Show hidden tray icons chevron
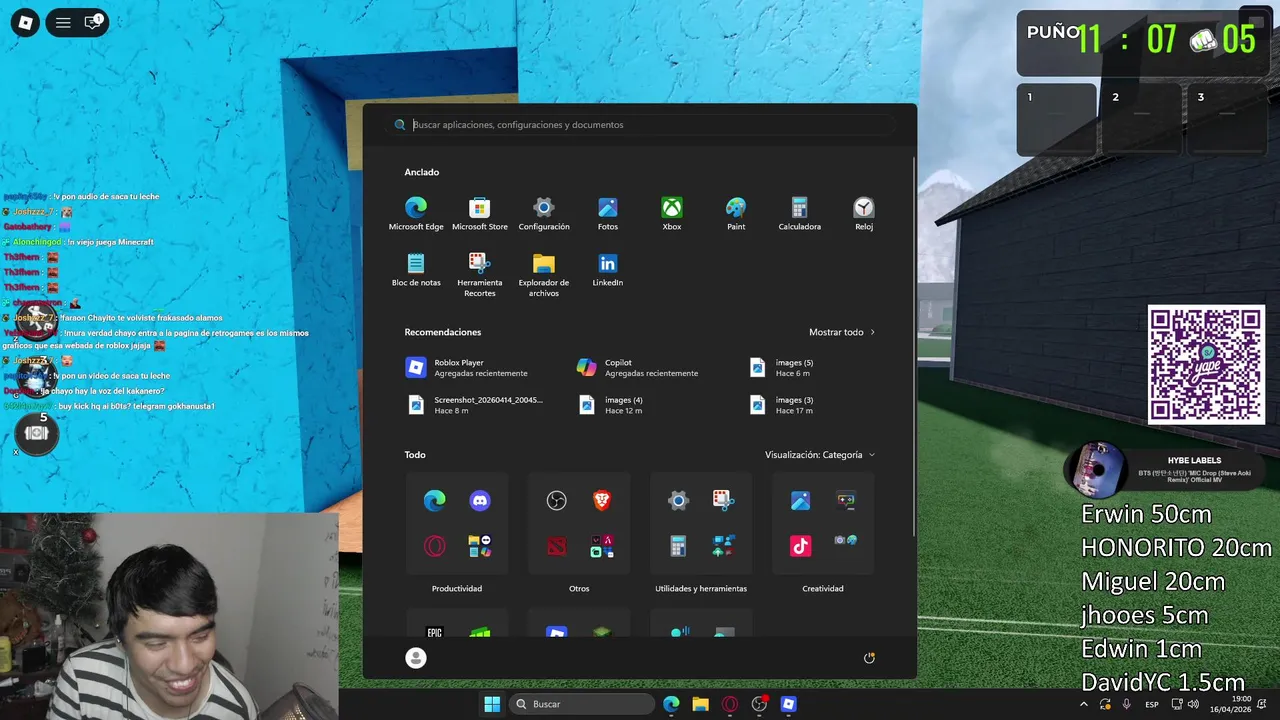This screenshot has height=720, width=1280. pos(1083,704)
